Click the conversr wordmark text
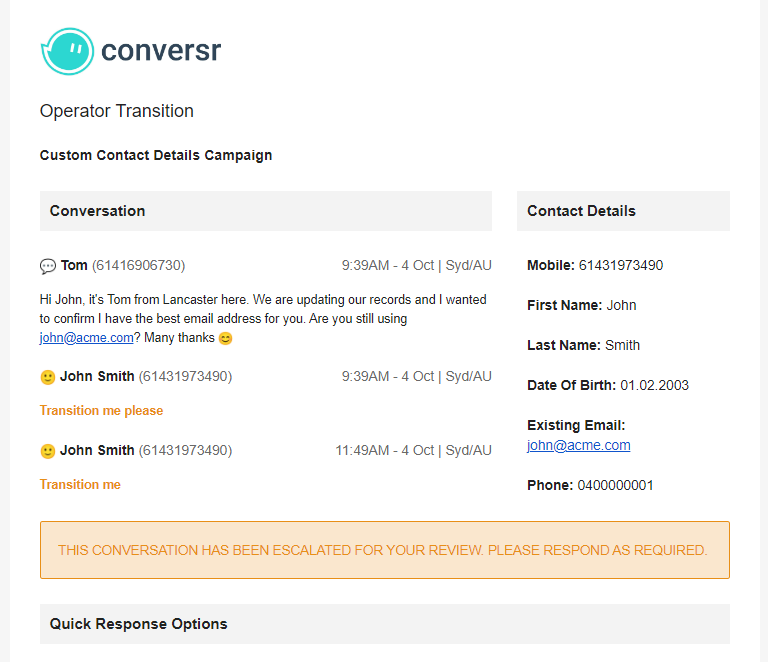The height and width of the screenshot is (662, 768). (161, 50)
